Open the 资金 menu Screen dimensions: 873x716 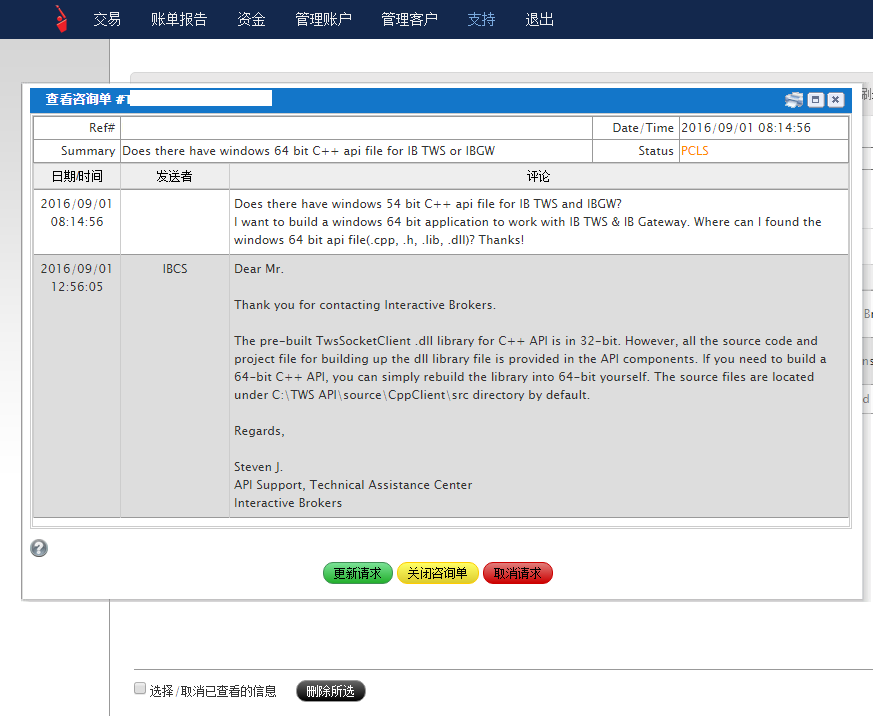tap(251, 19)
